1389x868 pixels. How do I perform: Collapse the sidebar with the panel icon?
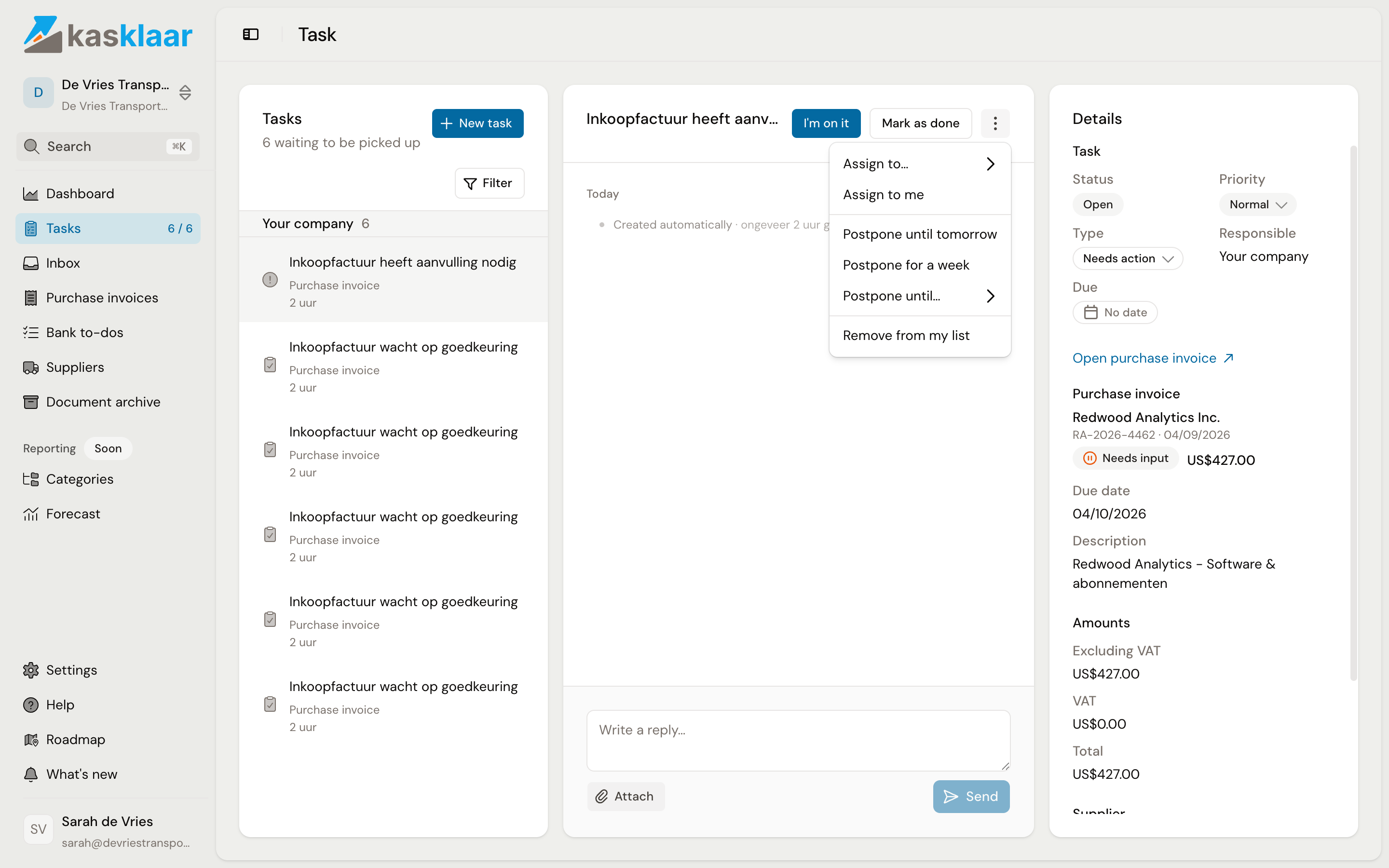pyautogui.click(x=251, y=34)
